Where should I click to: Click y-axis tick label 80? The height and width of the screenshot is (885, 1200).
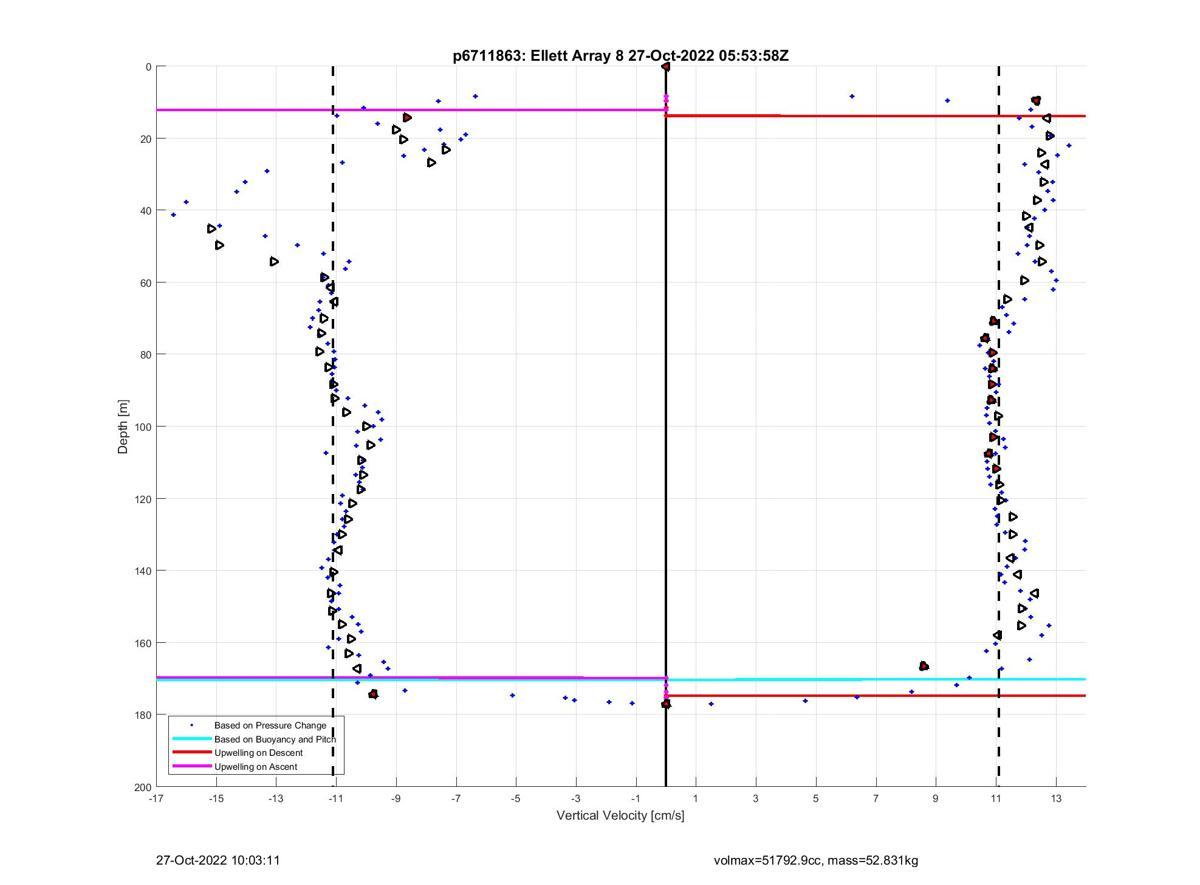tap(145, 355)
